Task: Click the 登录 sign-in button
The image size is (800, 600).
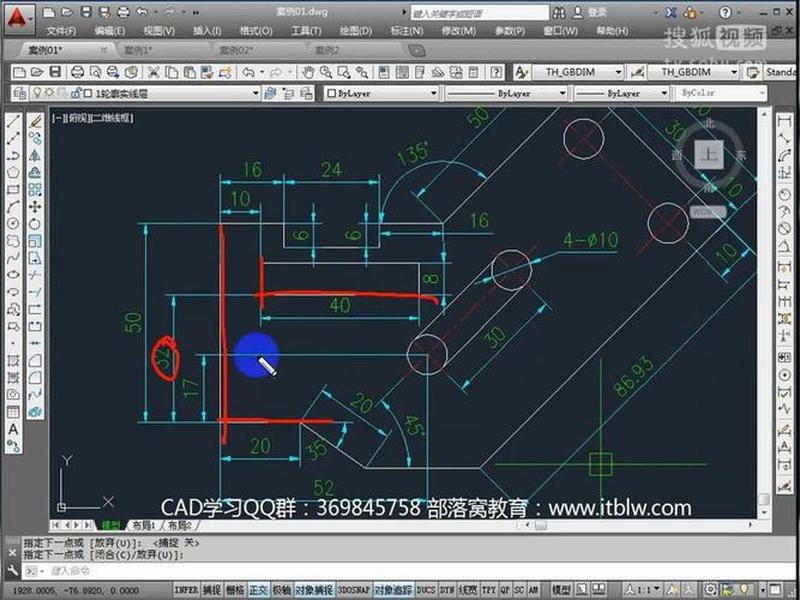Action: pyautogui.click(x=590, y=12)
